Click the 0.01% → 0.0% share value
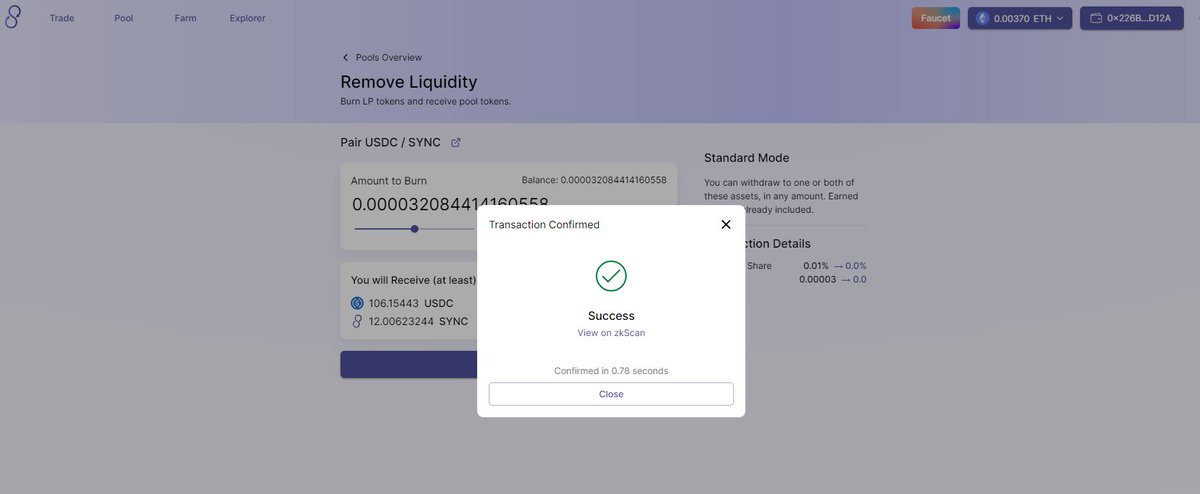 (x=835, y=266)
